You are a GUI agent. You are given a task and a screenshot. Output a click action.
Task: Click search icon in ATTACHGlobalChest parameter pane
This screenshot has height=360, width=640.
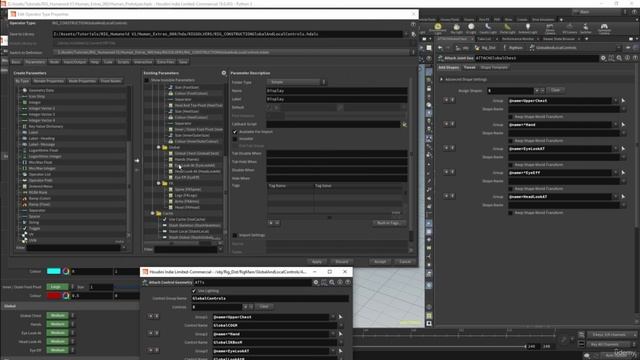[619, 58]
